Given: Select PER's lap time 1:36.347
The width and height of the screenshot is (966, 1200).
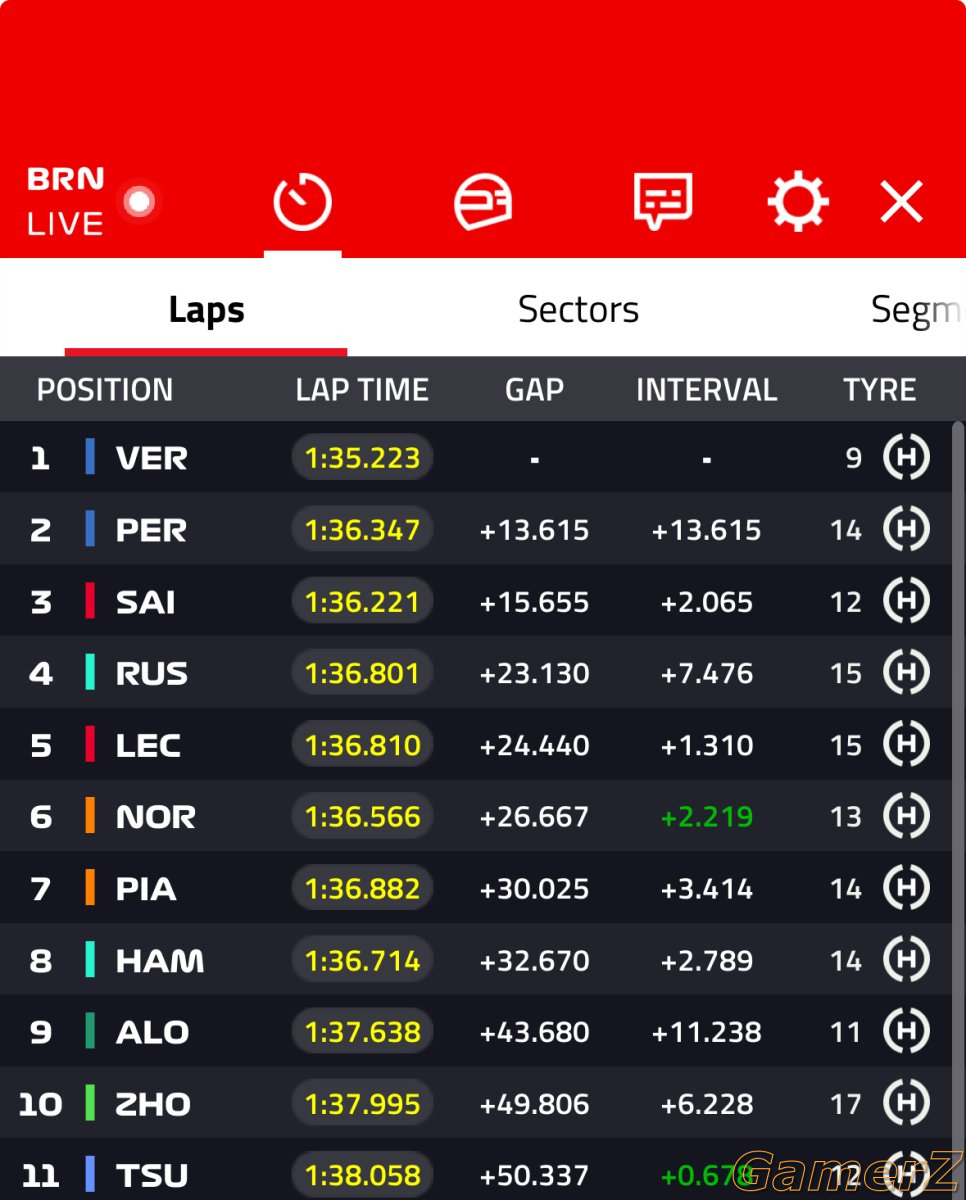Looking at the screenshot, I should pos(362,530).
